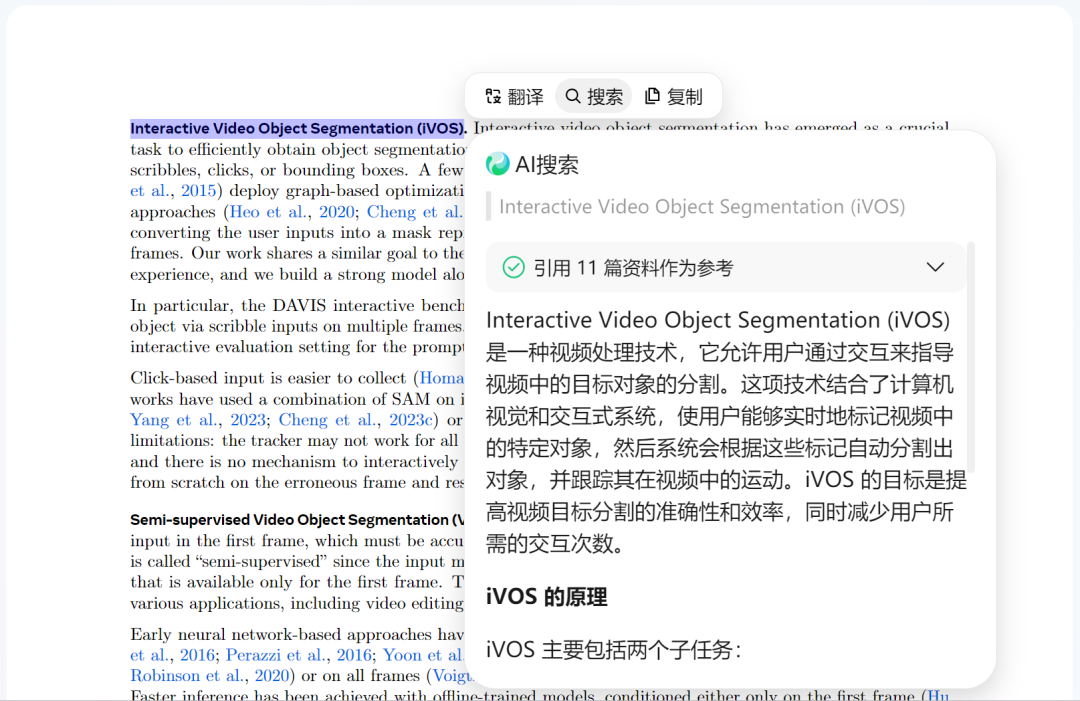Select the 翻译 toolbar option
Viewport: 1080px width, 701px height.
coord(515,96)
